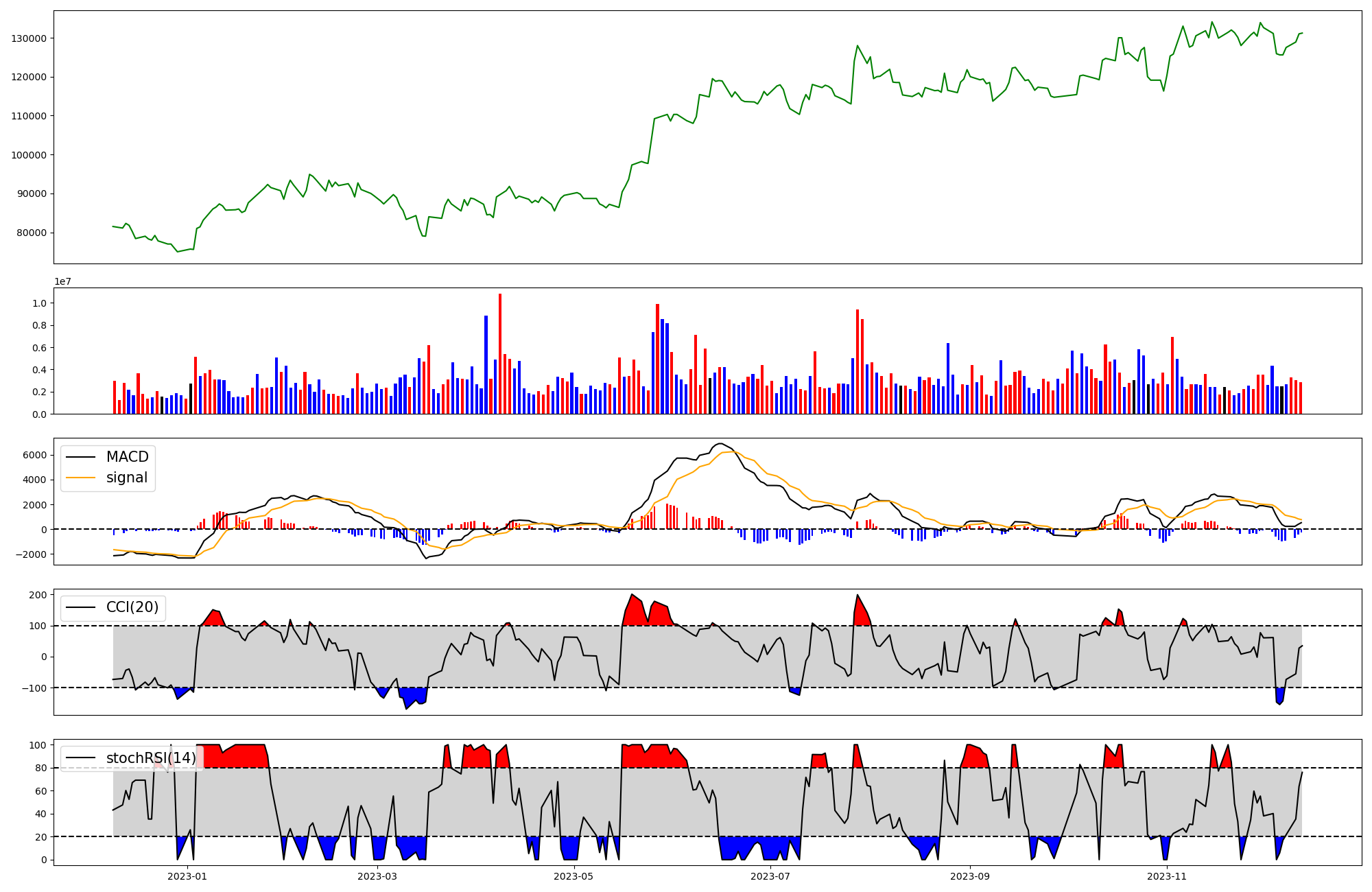This screenshot has height=892, width=1372.
Task: Click the 80000 price axis tick label
Action: (32, 233)
